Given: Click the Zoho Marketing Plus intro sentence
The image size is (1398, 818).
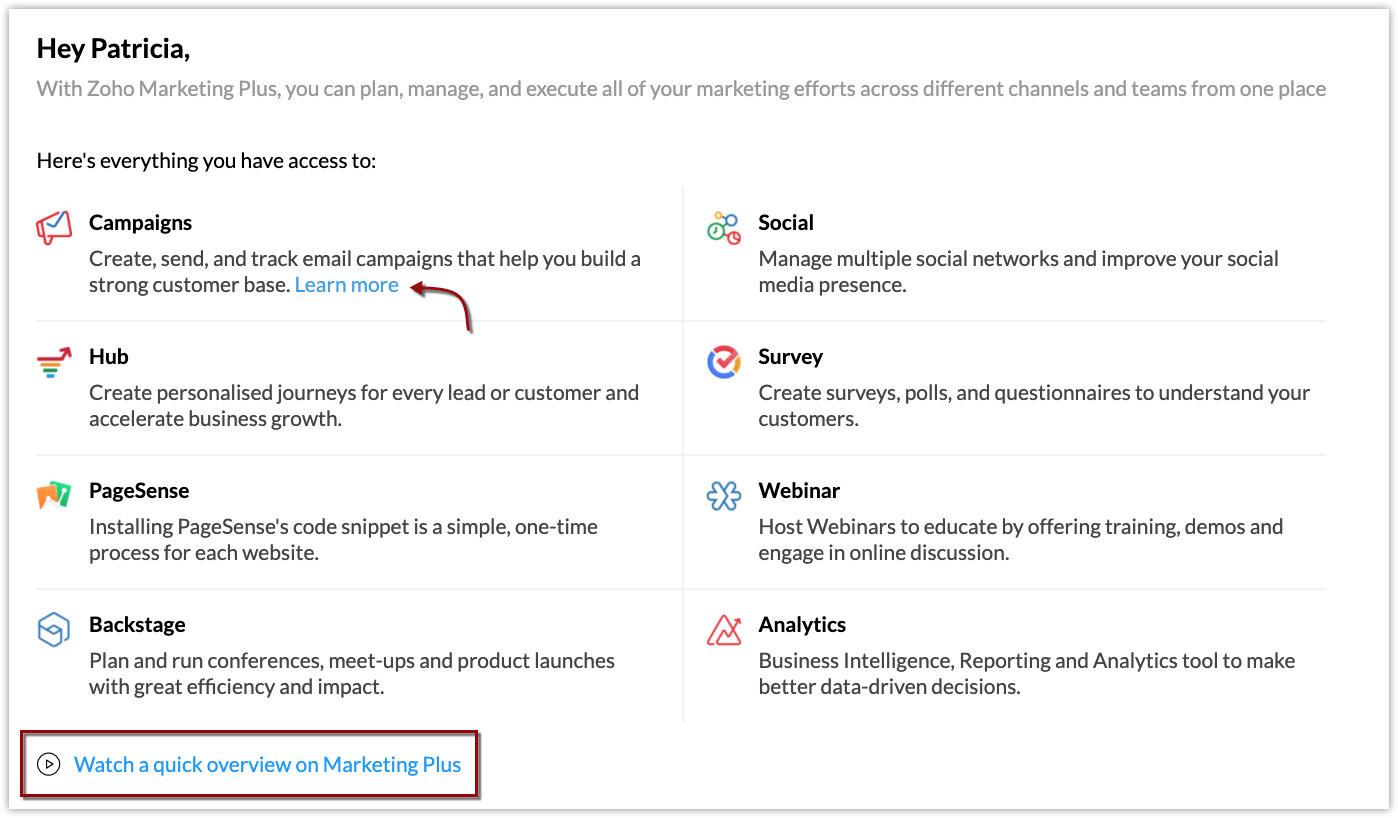Looking at the screenshot, I should pos(681,89).
